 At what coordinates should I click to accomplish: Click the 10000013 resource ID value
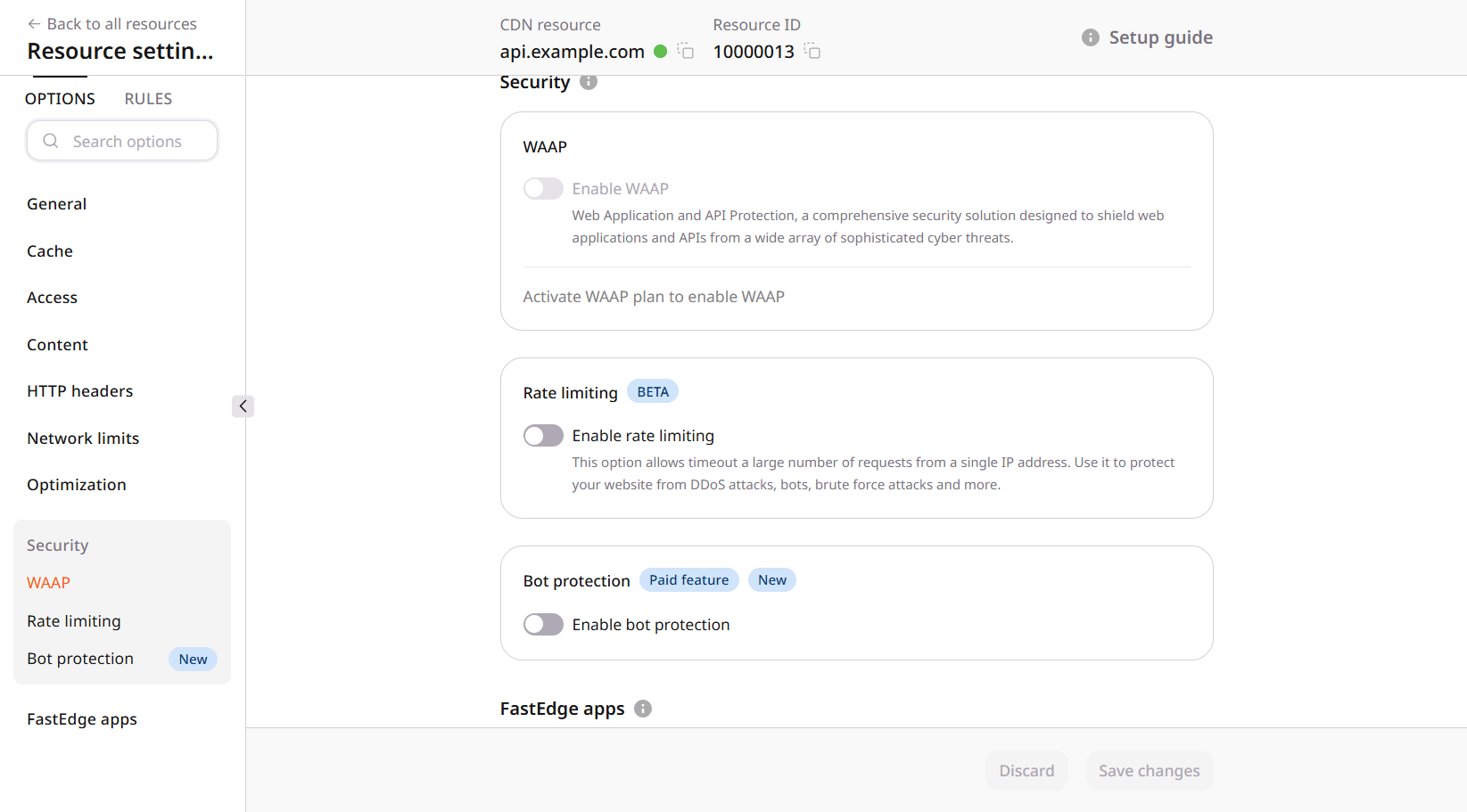point(754,52)
